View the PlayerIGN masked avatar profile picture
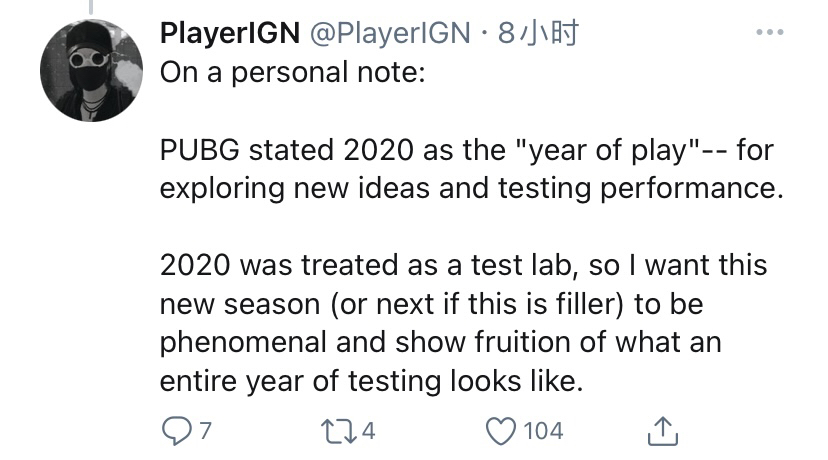This screenshot has height=460, width=828. [91, 70]
